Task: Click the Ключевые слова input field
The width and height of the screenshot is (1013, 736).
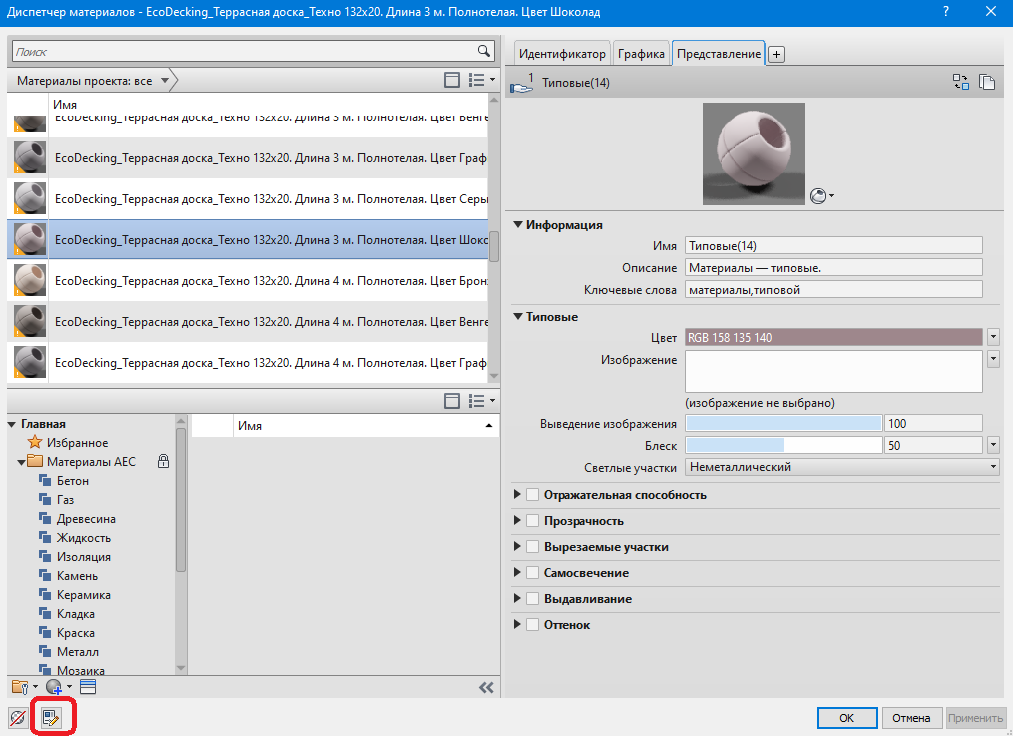Action: tap(833, 289)
